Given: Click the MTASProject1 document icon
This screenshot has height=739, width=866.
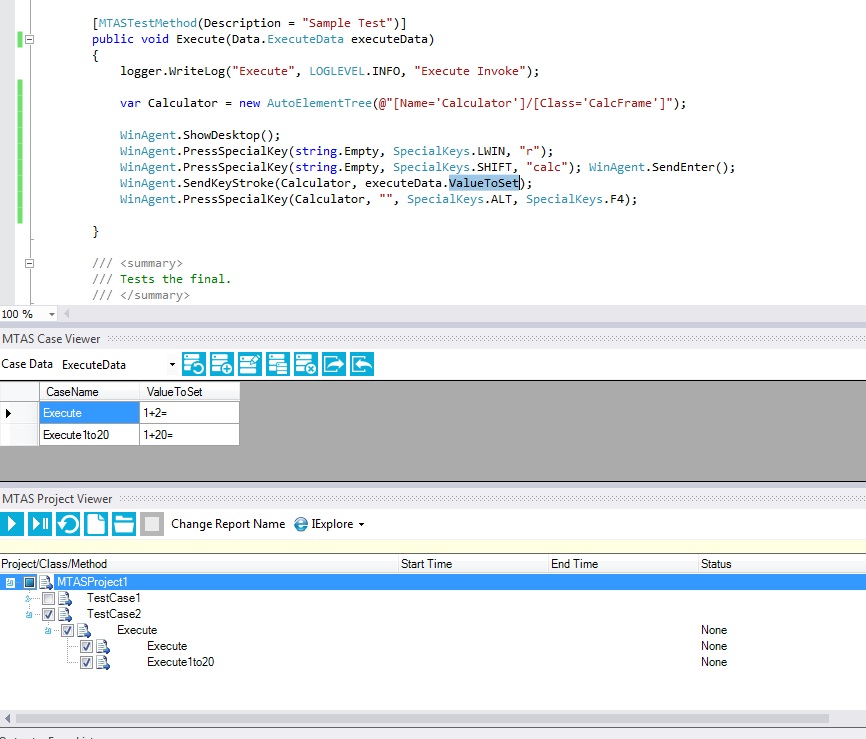Looking at the screenshot, I should [x=46, y=582].
